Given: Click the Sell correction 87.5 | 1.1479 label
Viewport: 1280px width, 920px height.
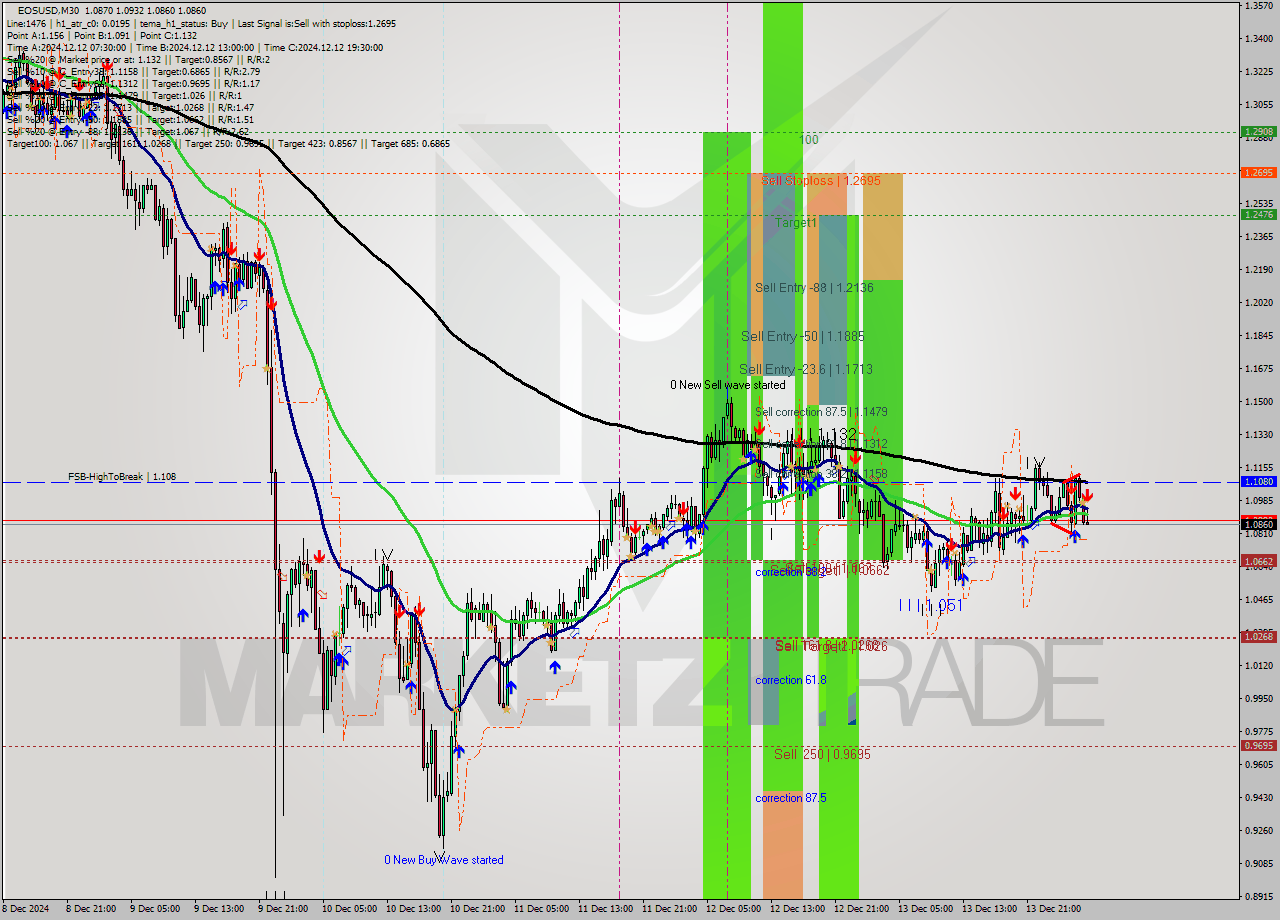Looking at the screenshot, I should [x=821, y=412].
